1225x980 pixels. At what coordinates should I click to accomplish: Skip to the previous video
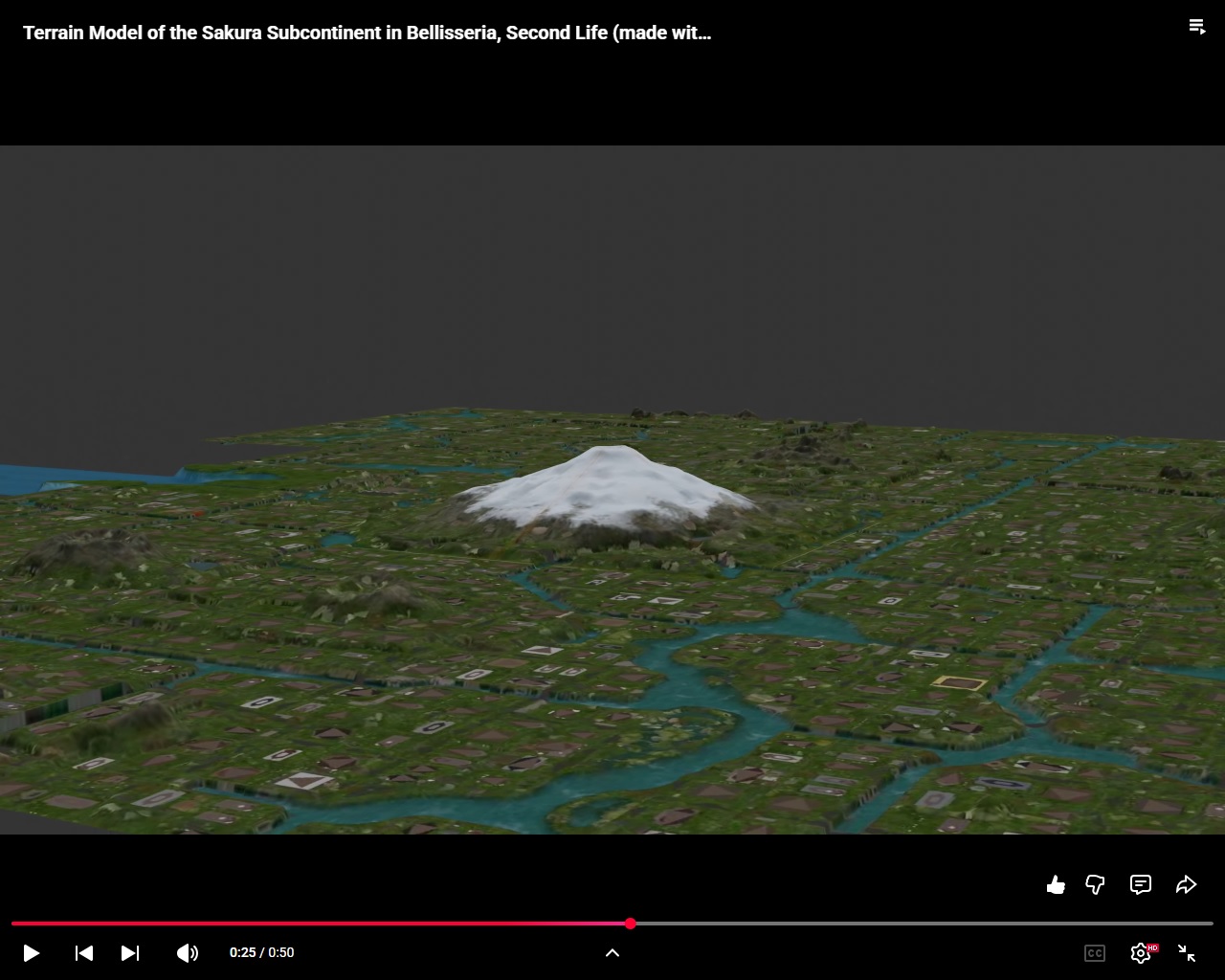[x=84, y=953]
